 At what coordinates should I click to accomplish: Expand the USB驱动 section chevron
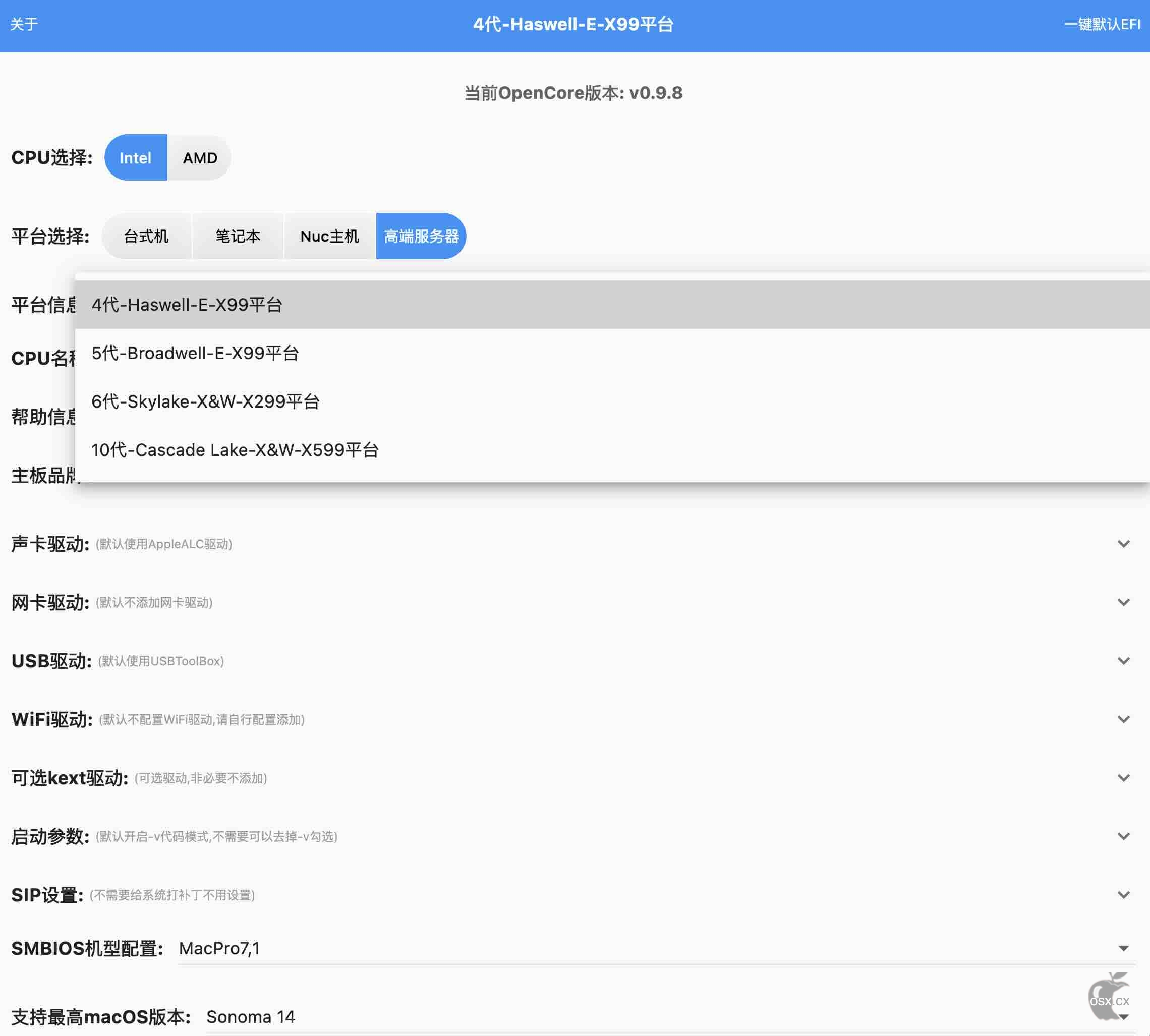pos(1123,661)
